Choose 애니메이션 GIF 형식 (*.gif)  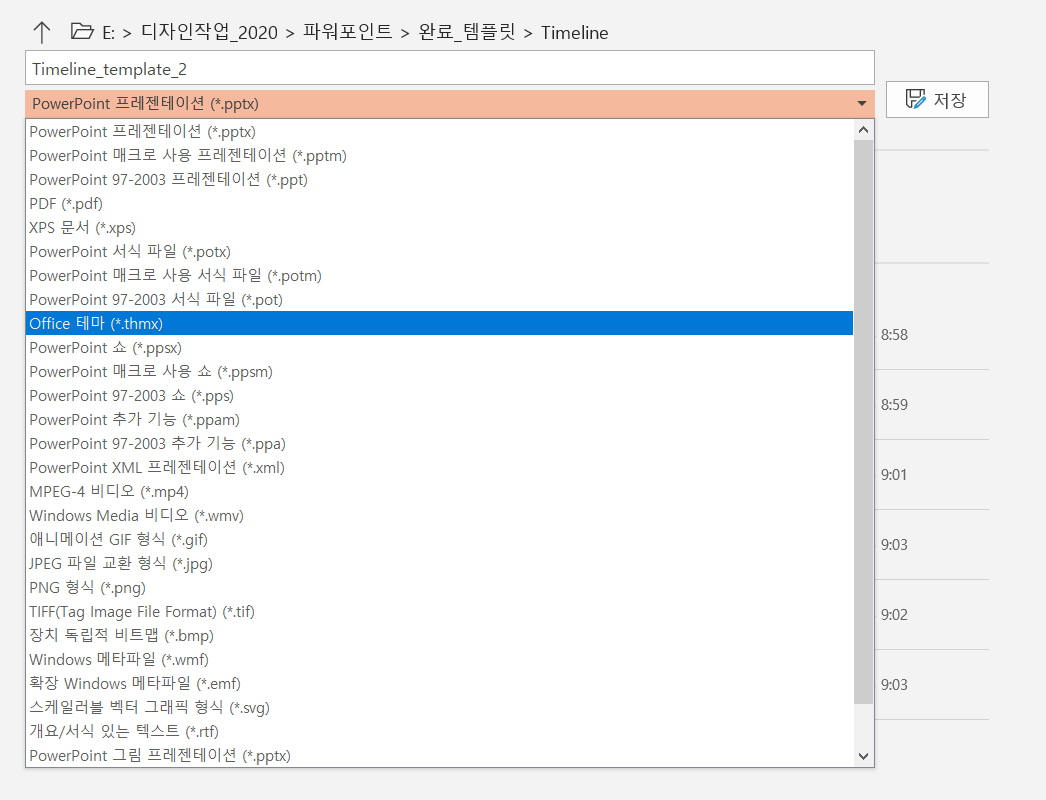tap(439, 540)
